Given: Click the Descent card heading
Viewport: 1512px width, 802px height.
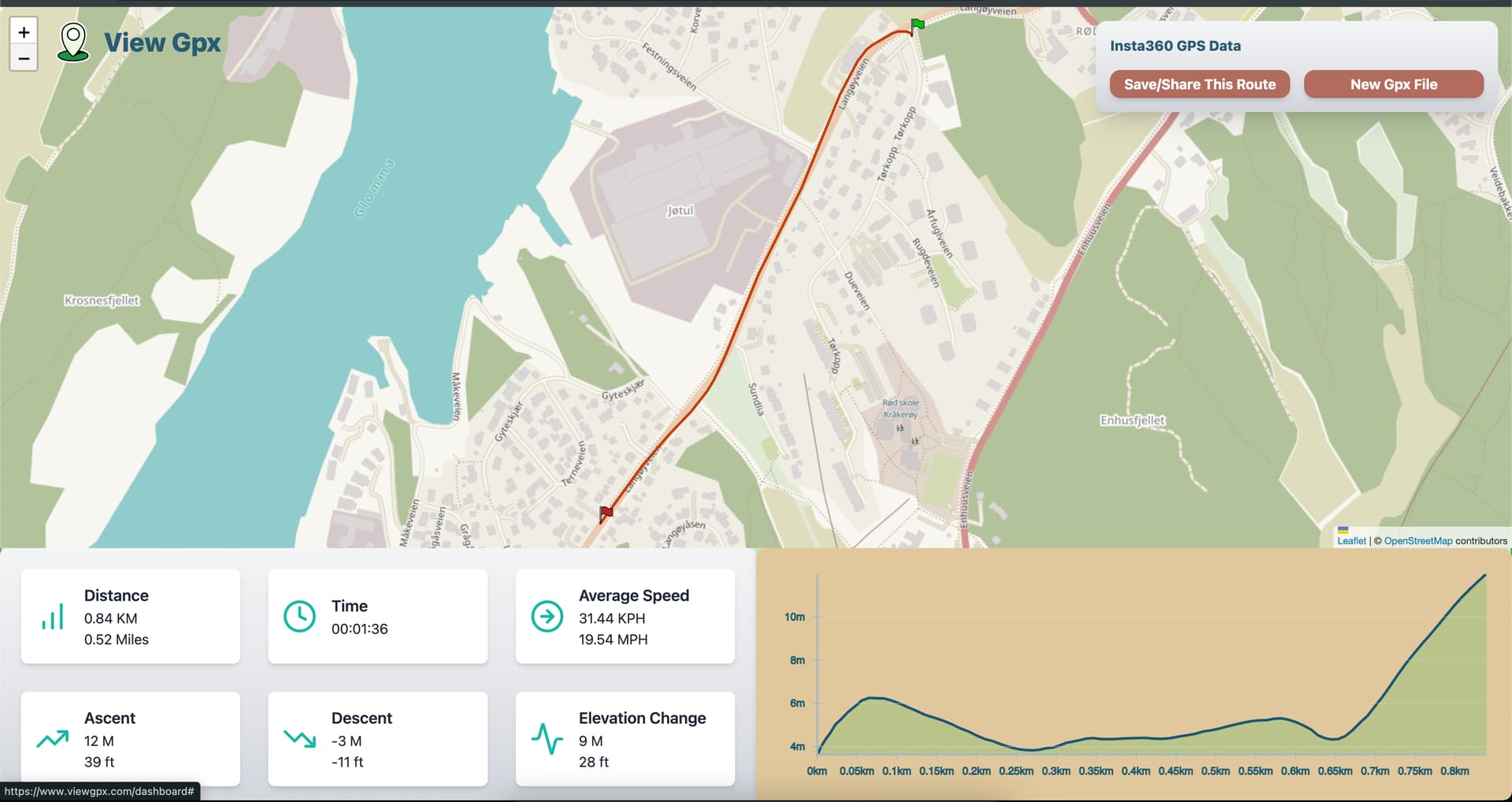Looking at the screenshot, I should tap(361, 718).
